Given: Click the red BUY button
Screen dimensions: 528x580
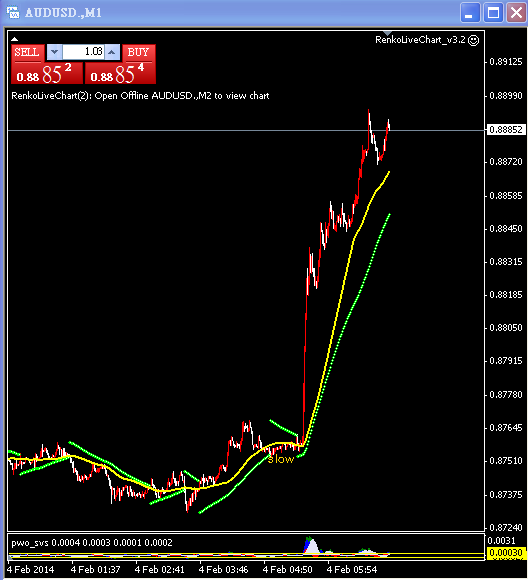Looking at the screenshot, I should point(138,53).
